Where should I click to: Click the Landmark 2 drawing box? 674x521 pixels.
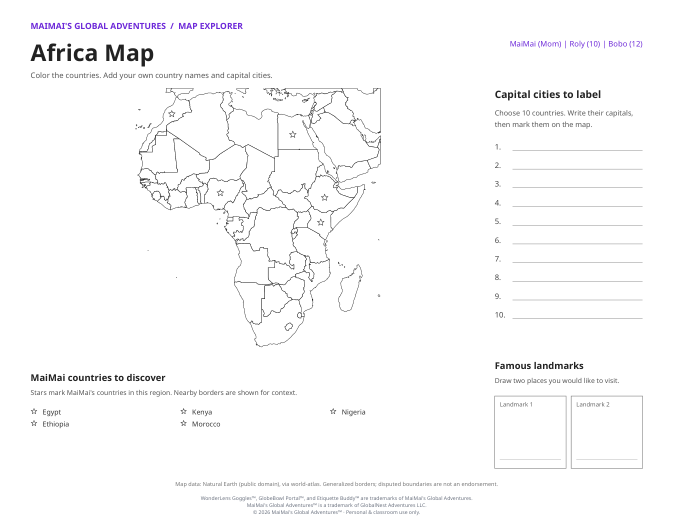pos(607,432)
